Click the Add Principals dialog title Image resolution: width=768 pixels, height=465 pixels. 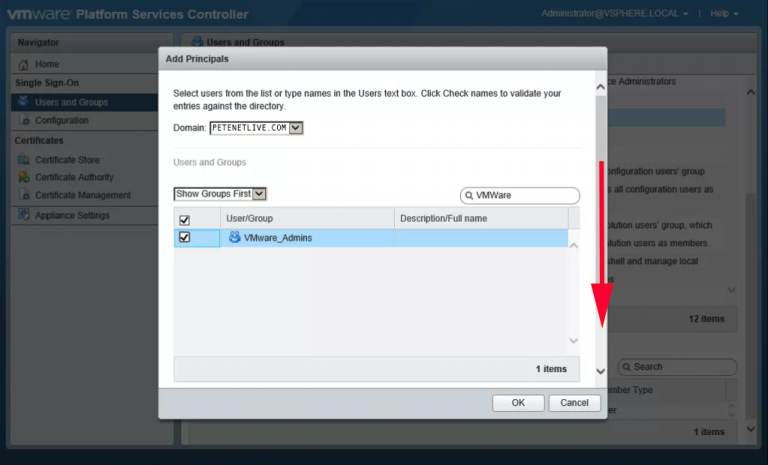pos(197,59)
